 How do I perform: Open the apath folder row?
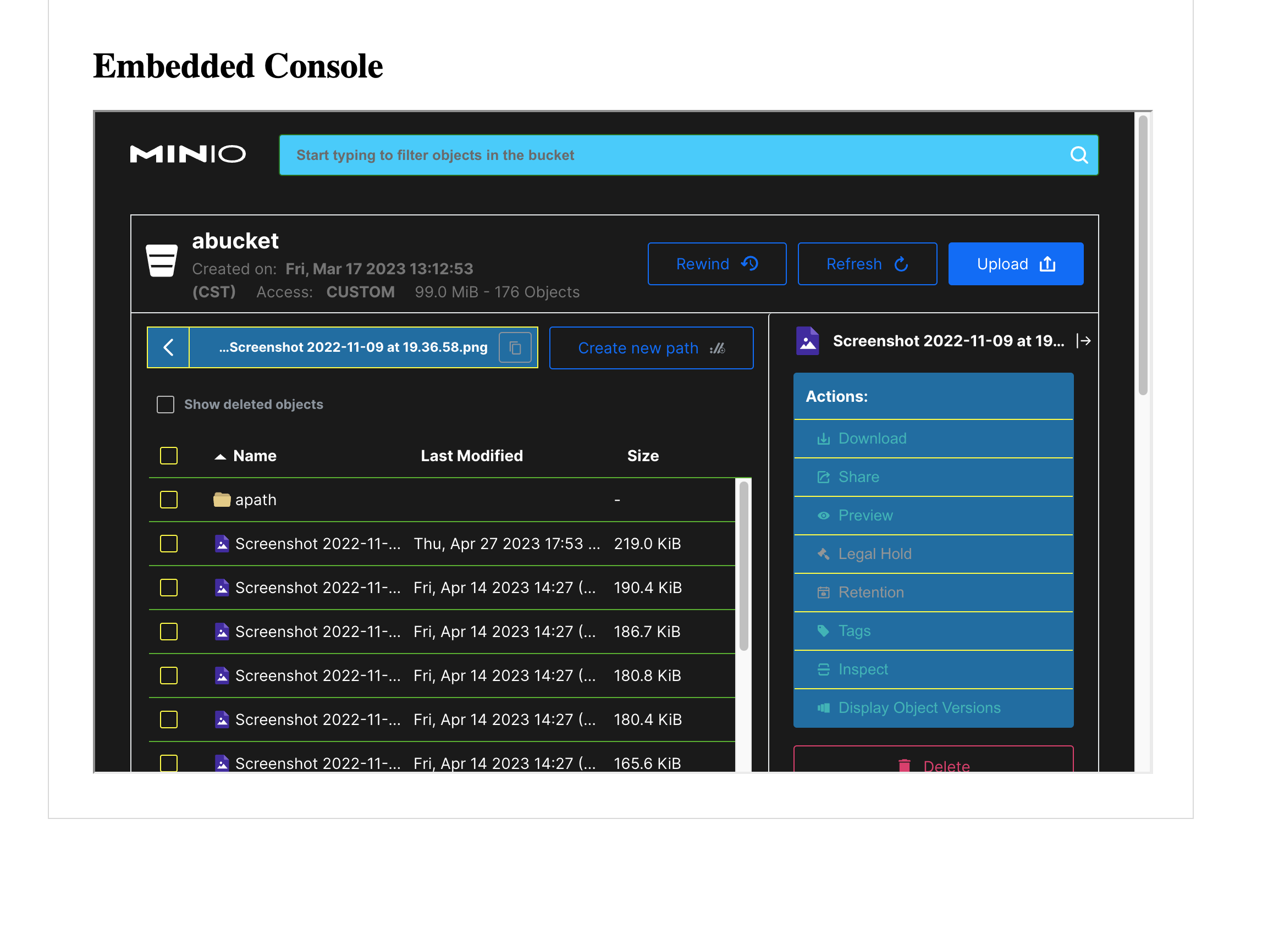point(442,500)
